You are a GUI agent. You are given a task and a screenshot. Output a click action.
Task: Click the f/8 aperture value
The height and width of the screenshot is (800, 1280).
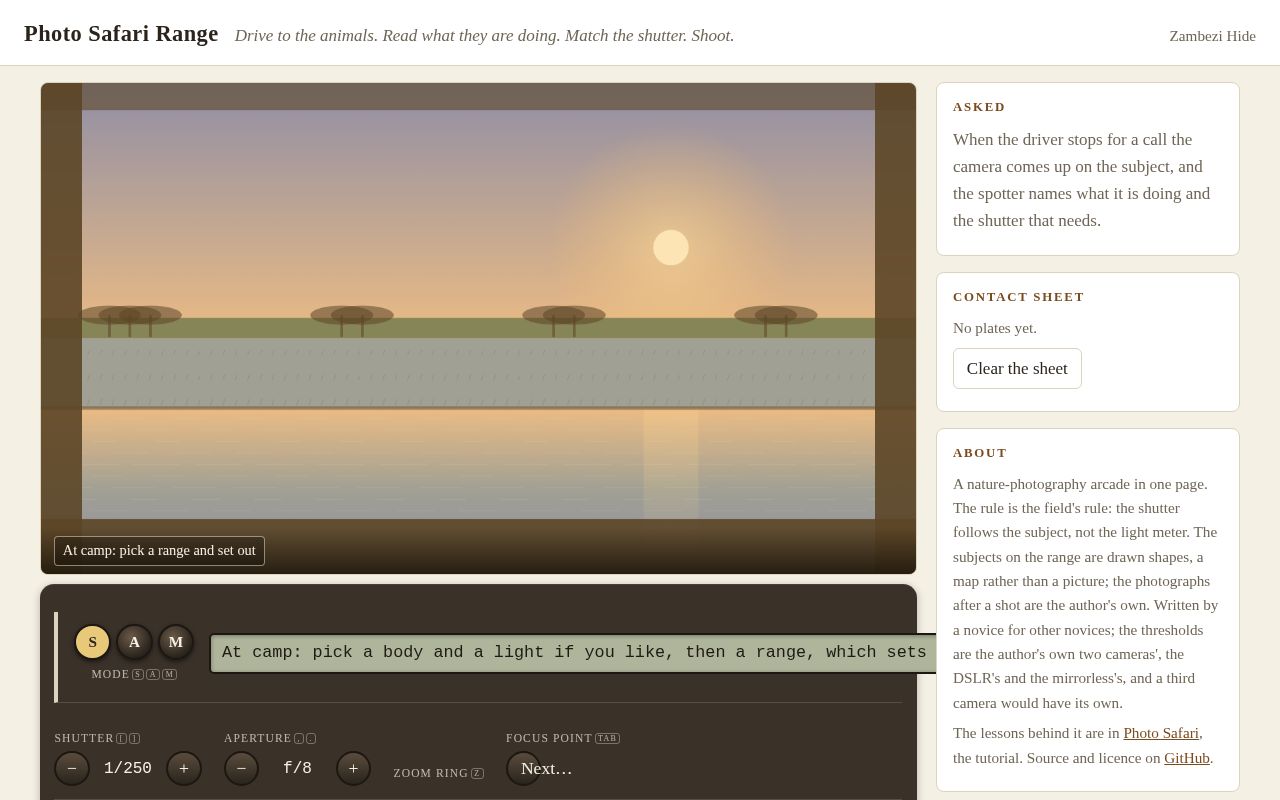pyautogui.click(x=297, y=768)
